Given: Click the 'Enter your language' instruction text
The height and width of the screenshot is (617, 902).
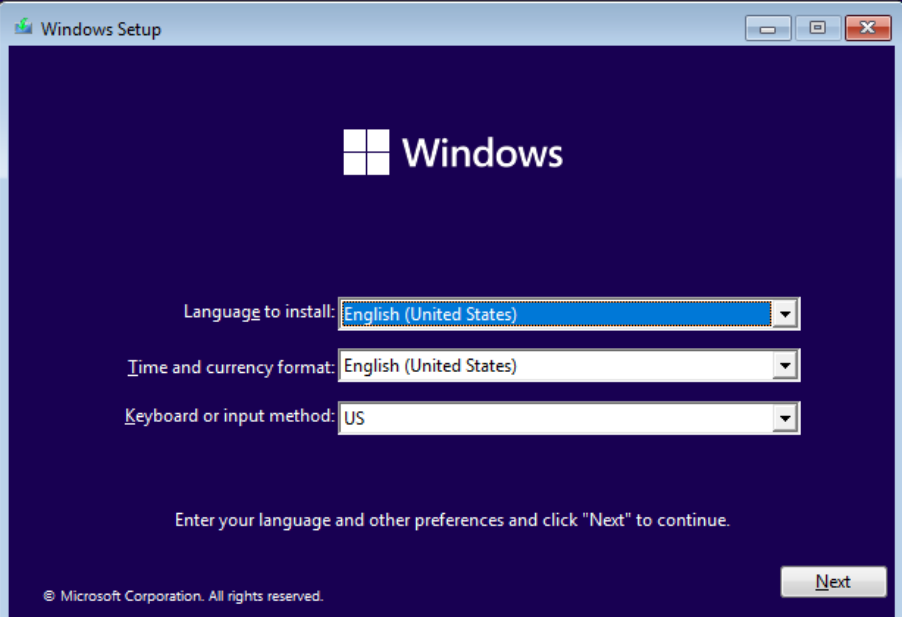Looking at the screenshot, I should click(452, 520).
